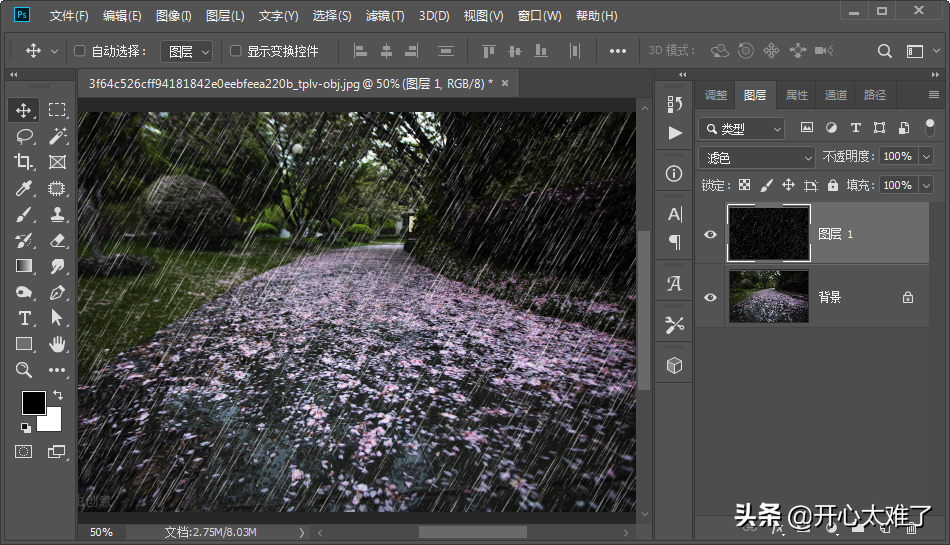
Task: Select the Magic Wand tool
Action: tap(58, 136)
